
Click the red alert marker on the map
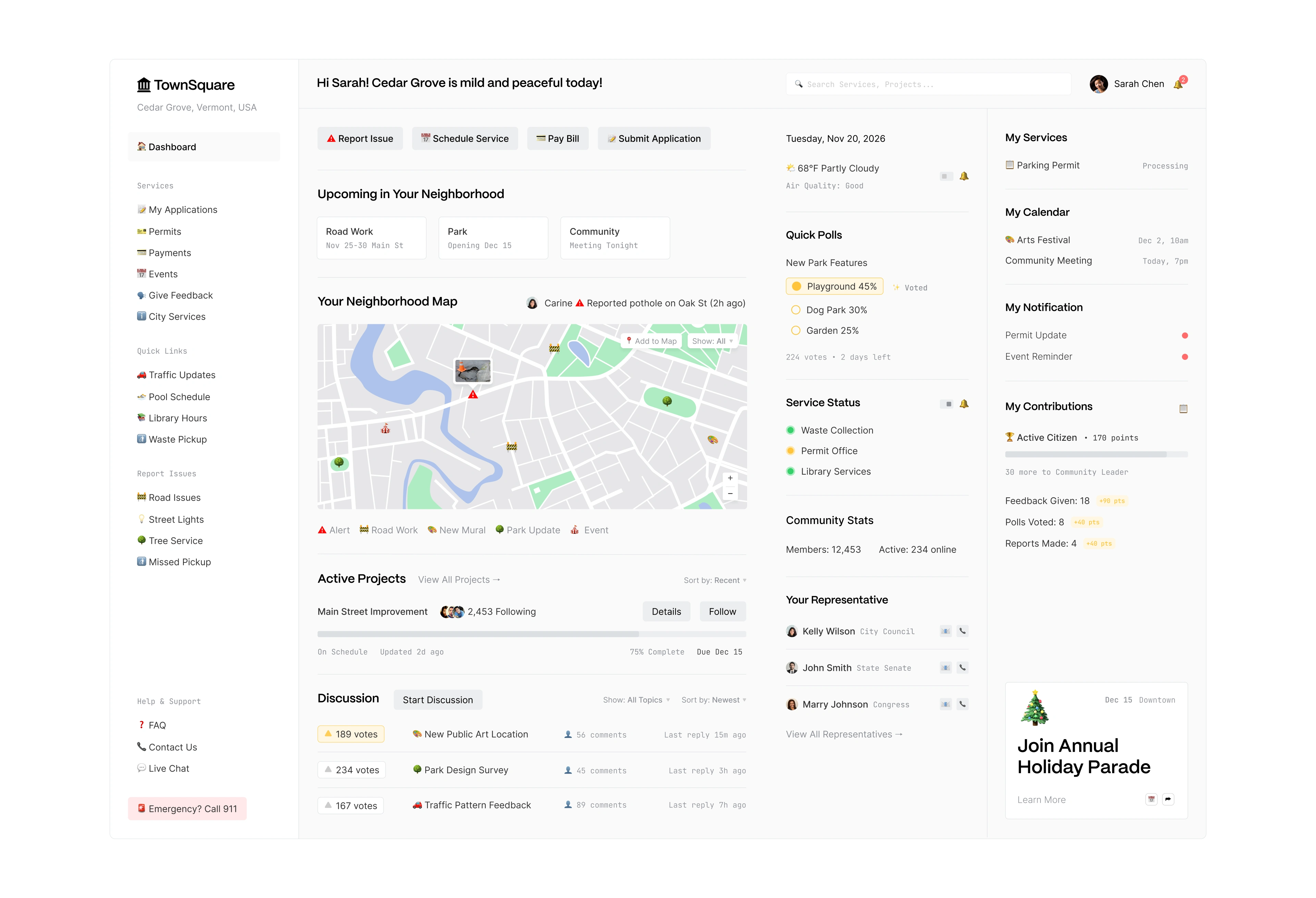pos(473,395)
